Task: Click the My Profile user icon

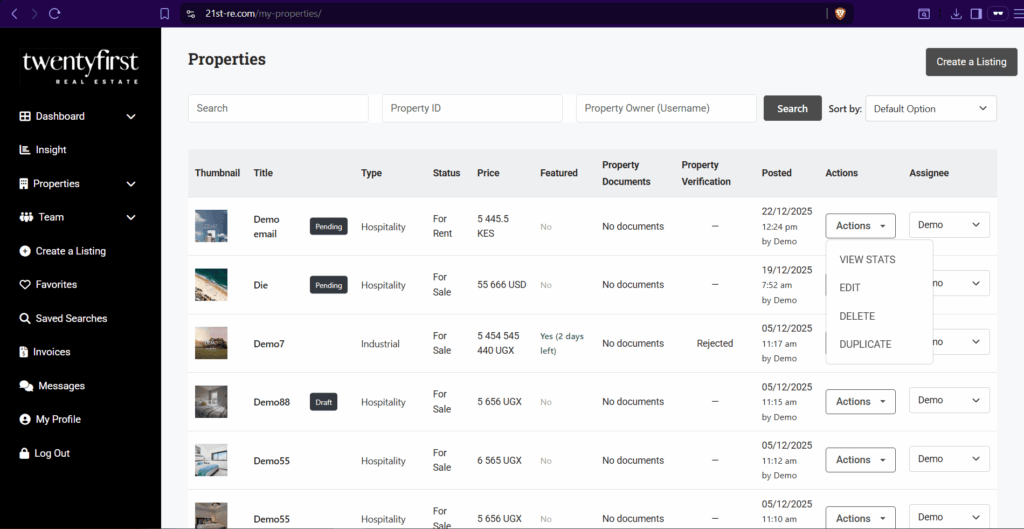Action: pyautogui.click(x=25, y=420)
